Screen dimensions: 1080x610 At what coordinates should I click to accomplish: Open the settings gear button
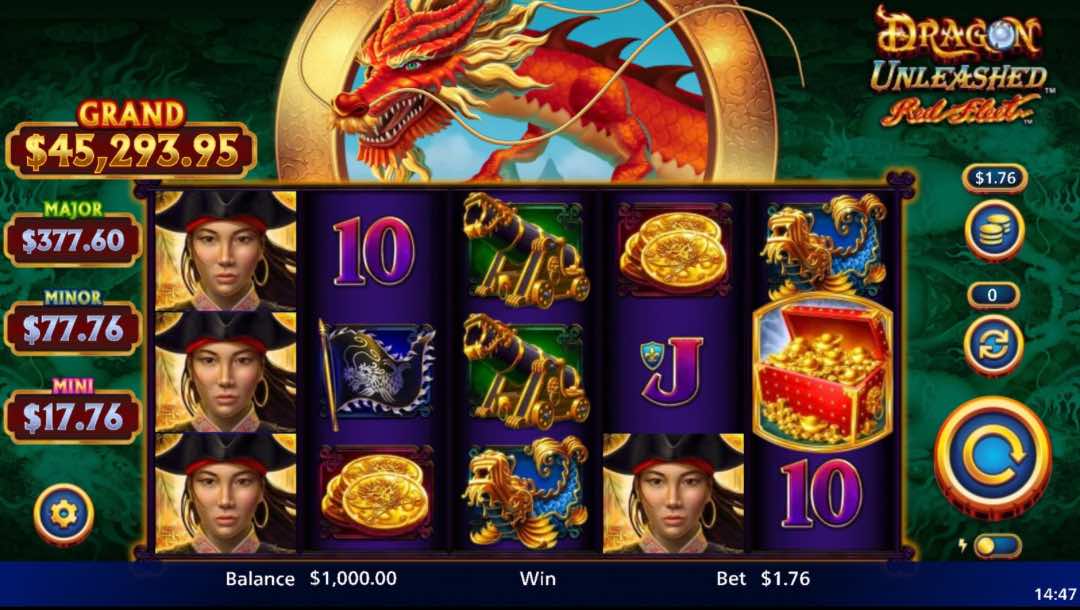(x=64, y=514)
